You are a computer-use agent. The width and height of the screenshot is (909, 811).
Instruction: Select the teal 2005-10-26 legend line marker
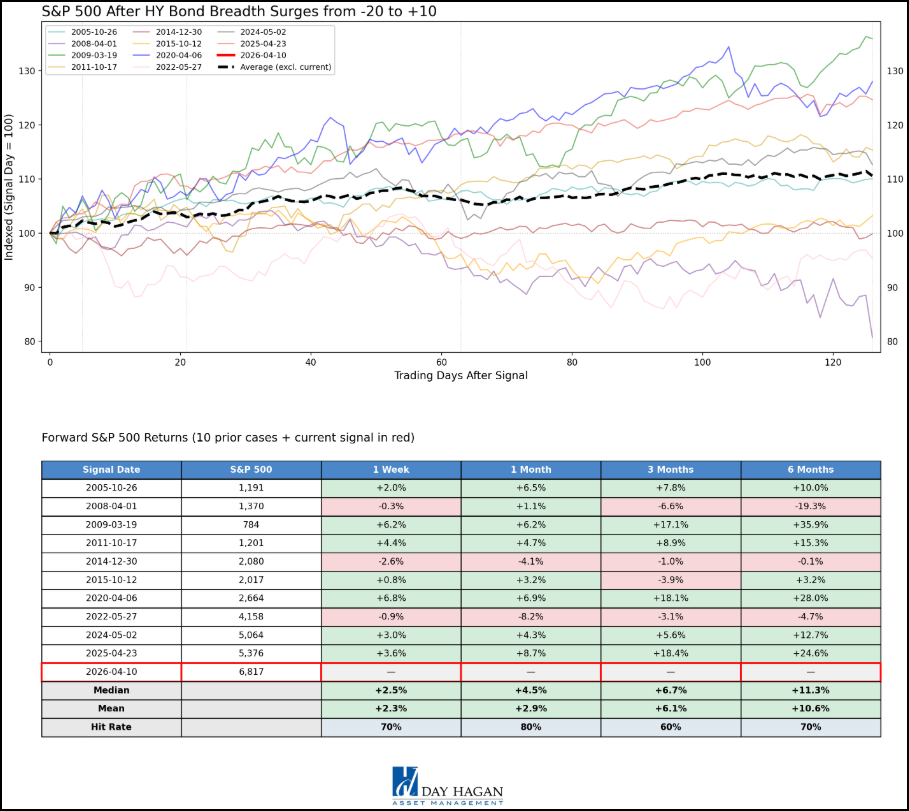[x=56, y=32]
